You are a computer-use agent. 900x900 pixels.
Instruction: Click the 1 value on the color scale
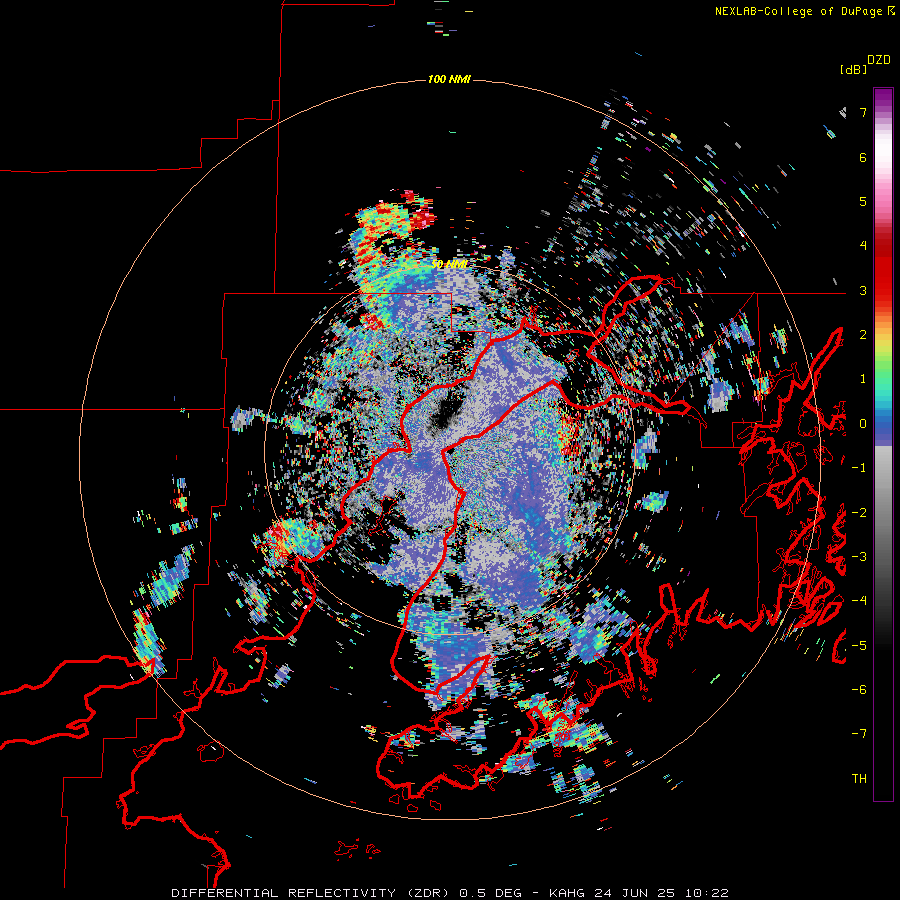[x=863, y=379]
